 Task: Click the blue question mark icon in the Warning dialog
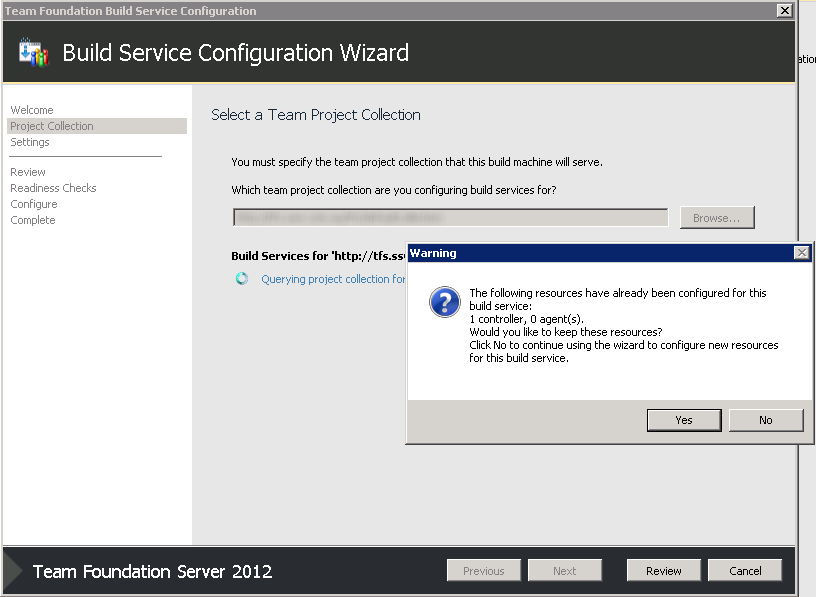tap(444, 302)
